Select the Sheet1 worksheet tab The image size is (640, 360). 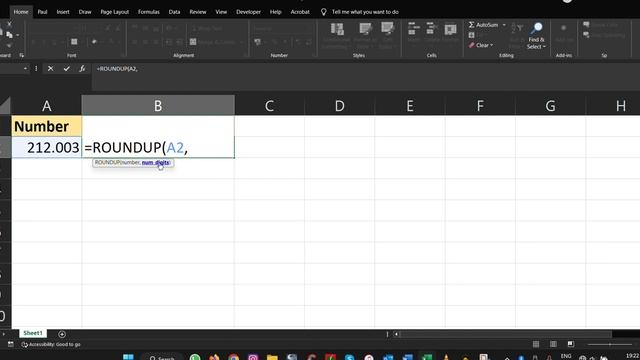click(x=33, y=333)
